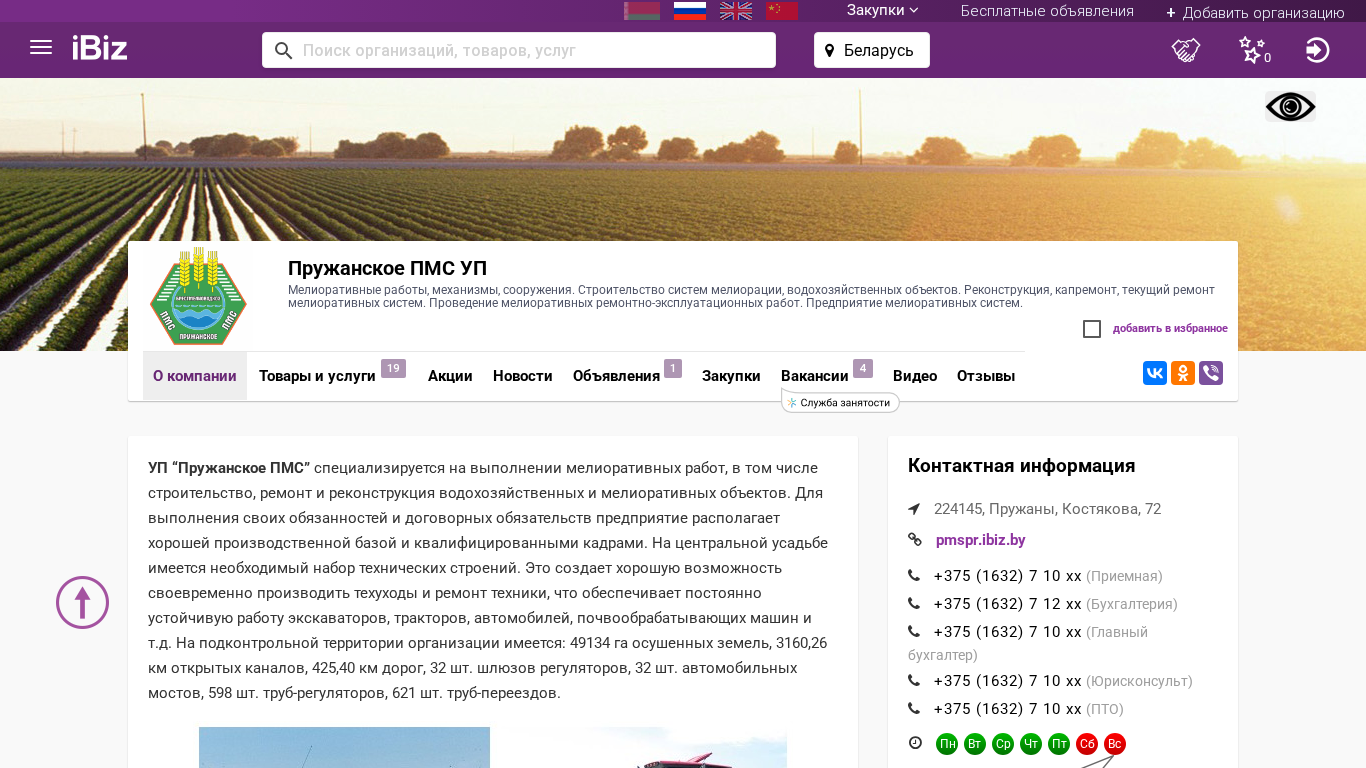The image size is (1366, 768).
Task: Click the Saturday (Сб) schedule circle
Action: click(1087, 744)
